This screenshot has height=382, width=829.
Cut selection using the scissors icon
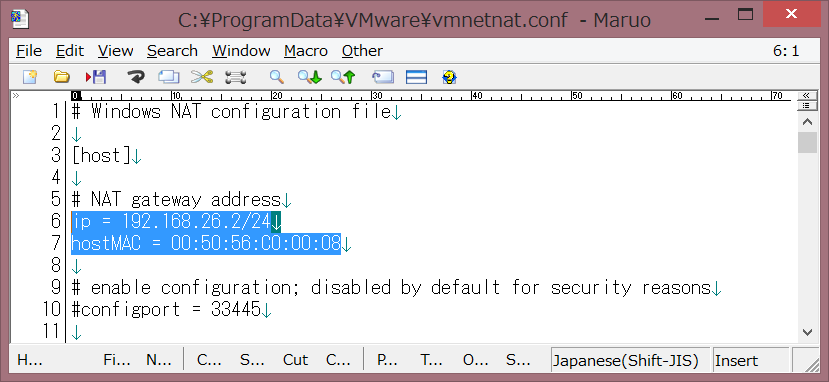(x=201, y=77)
